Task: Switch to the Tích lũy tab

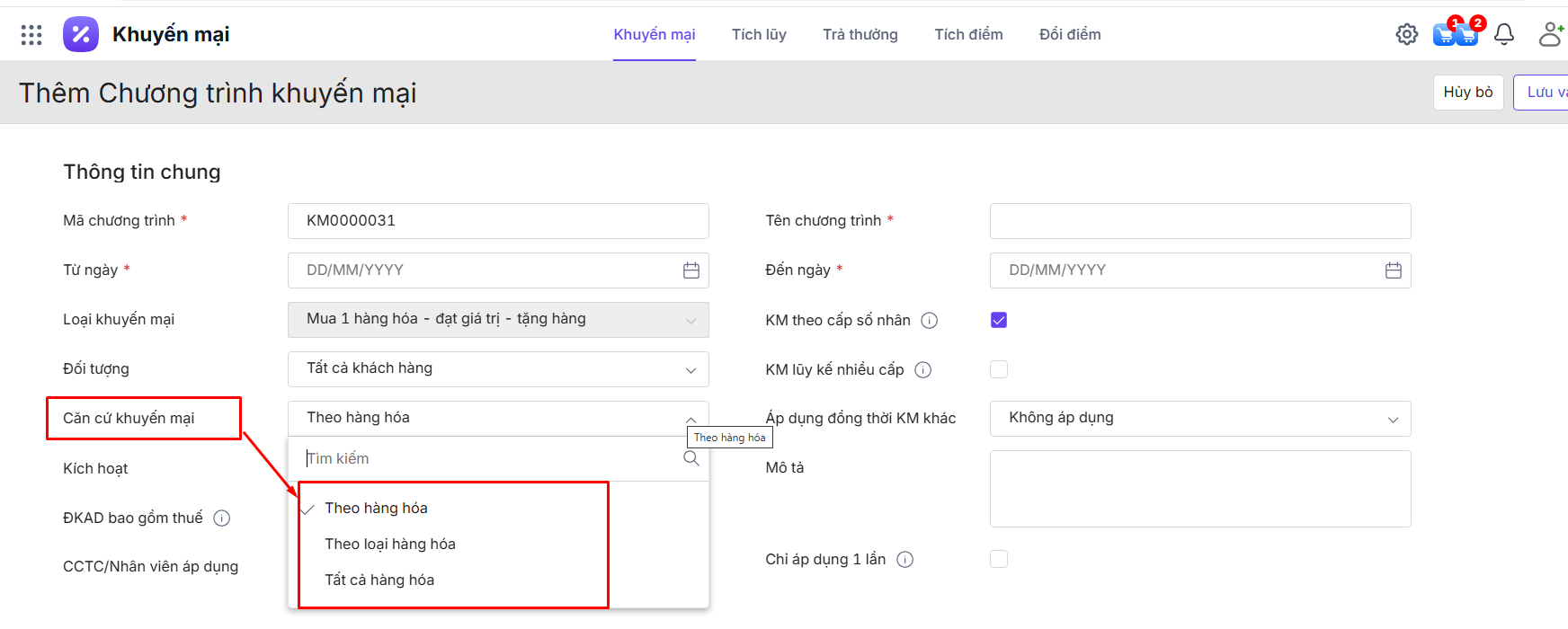Action: click(x=759, y=35)
